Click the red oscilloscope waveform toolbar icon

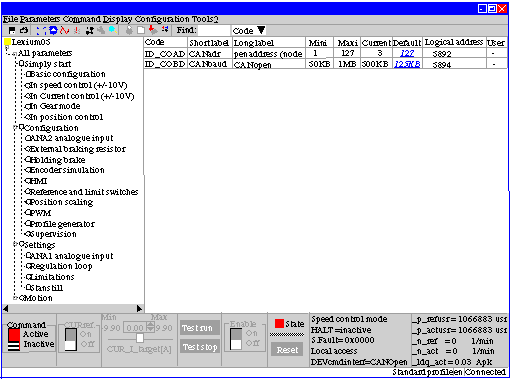coord(65,30)
